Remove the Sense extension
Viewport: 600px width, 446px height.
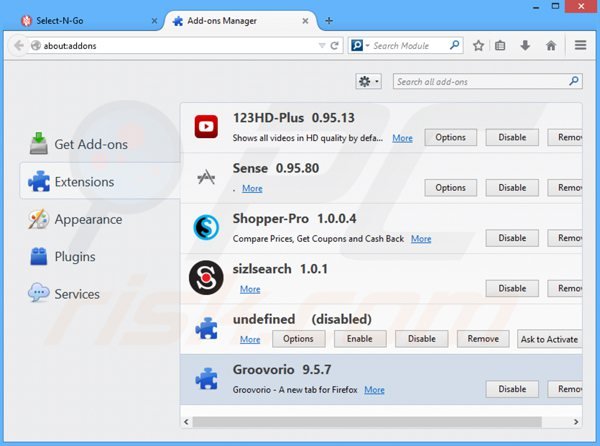point(565,188)
